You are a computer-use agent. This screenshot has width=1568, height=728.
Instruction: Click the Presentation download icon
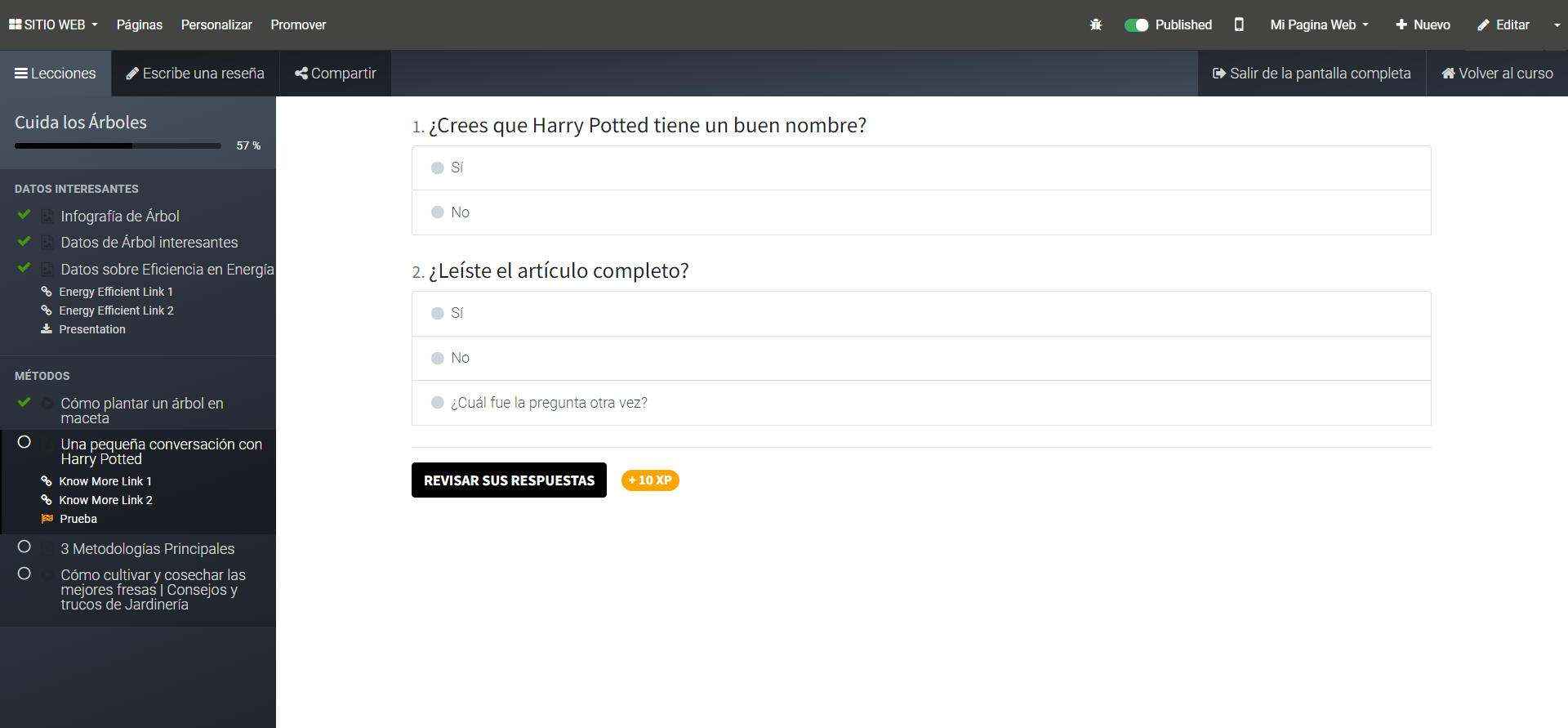pyautogui.click(x=47, y=329)
